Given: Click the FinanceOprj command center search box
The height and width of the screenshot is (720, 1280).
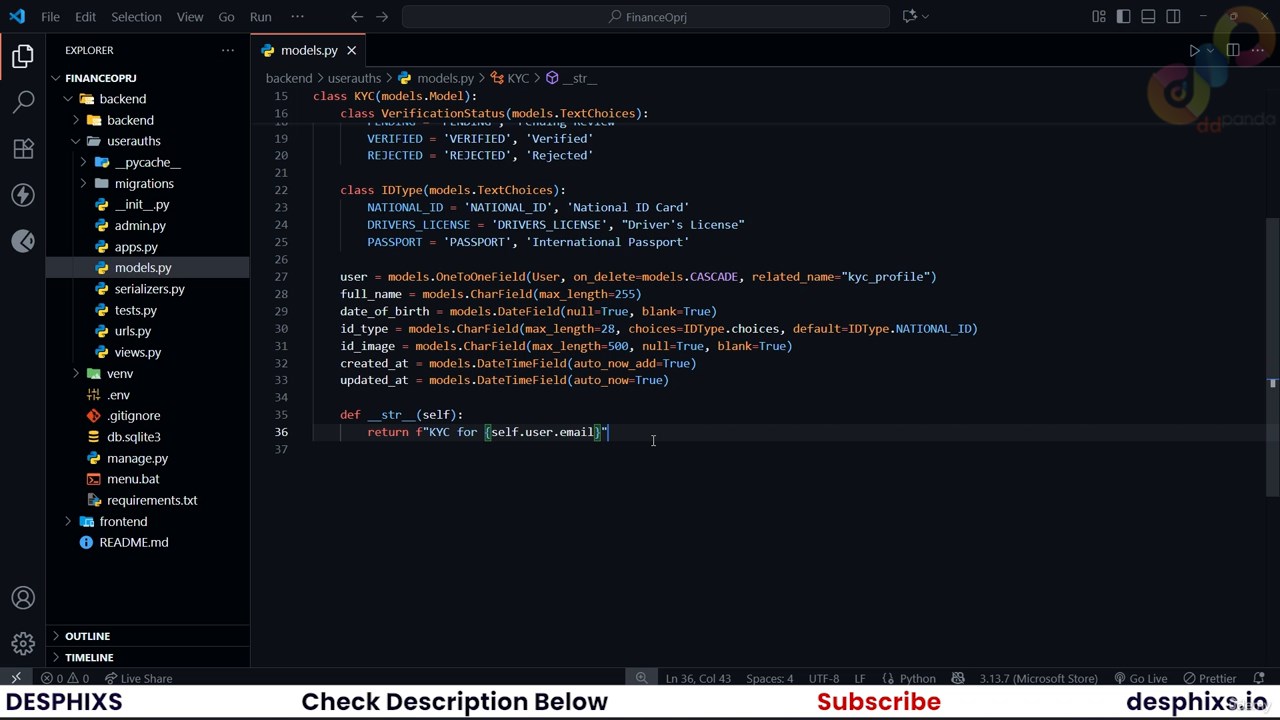Looking at the screenshot, I should tap(646, 17).
